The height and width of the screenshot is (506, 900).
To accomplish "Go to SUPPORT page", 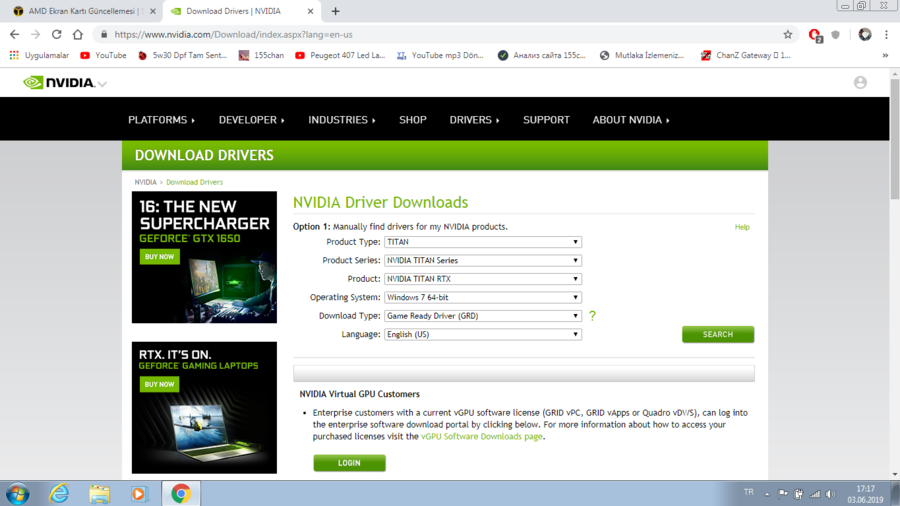I will pos(546,120).
